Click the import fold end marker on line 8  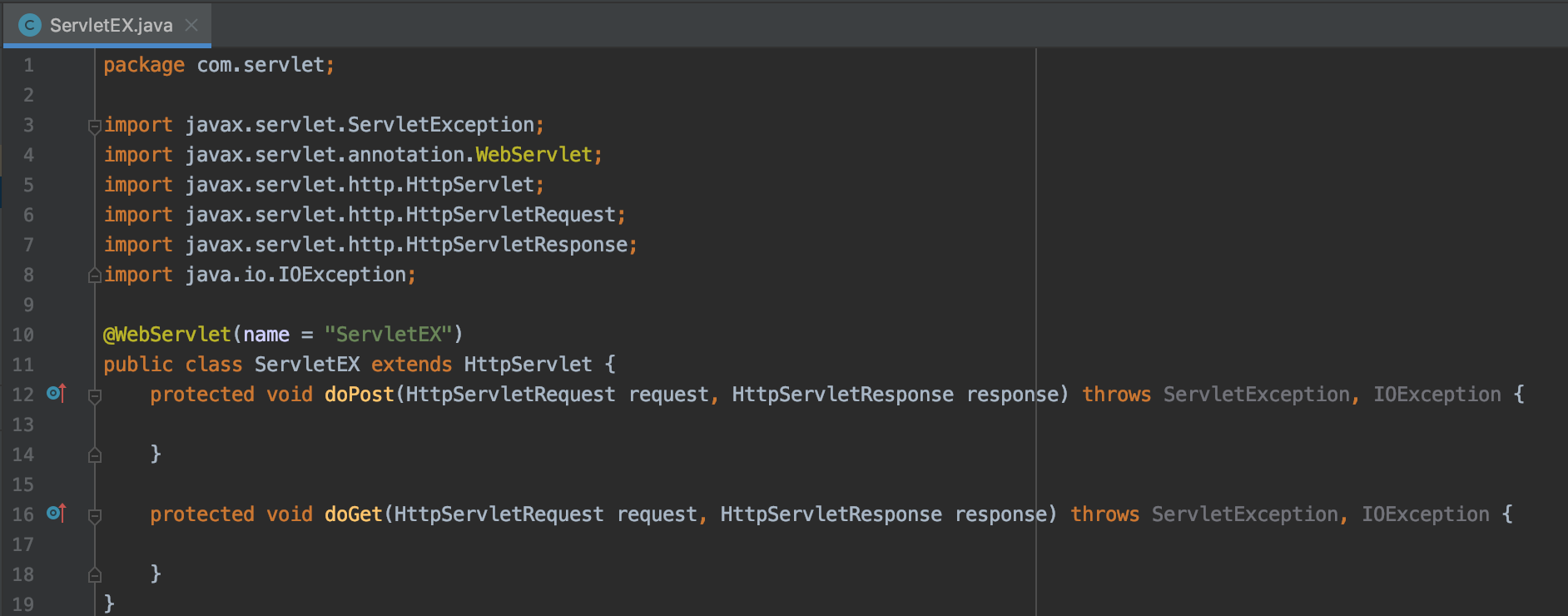[95, 276]
